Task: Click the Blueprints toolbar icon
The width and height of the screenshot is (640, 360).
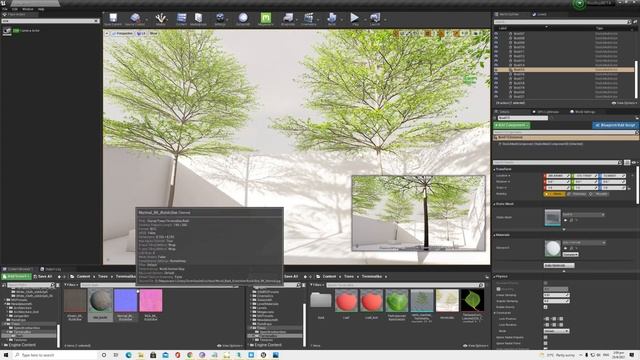Action: click(x=288, y=18)
